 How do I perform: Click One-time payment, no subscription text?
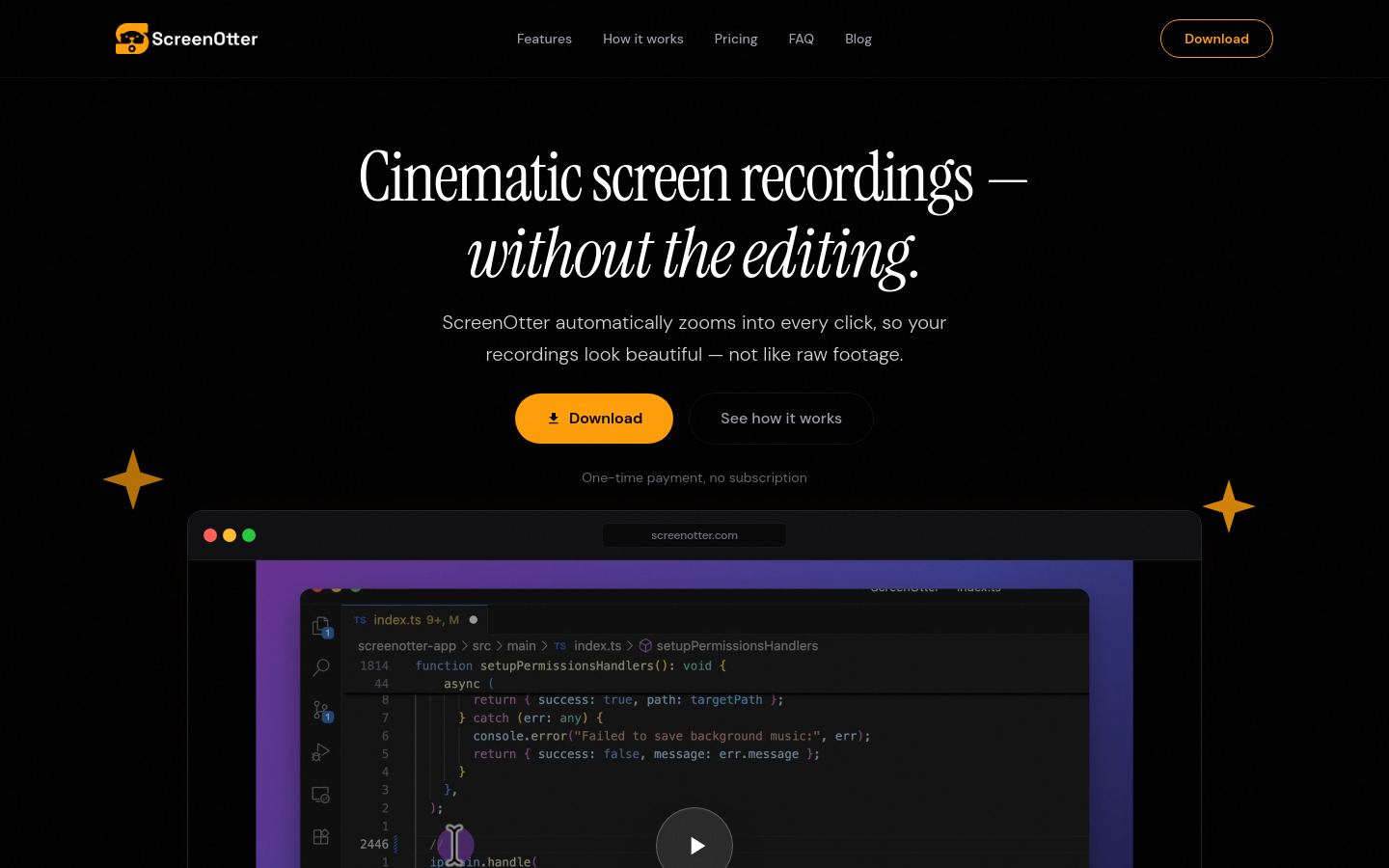(x=694, y=477)
